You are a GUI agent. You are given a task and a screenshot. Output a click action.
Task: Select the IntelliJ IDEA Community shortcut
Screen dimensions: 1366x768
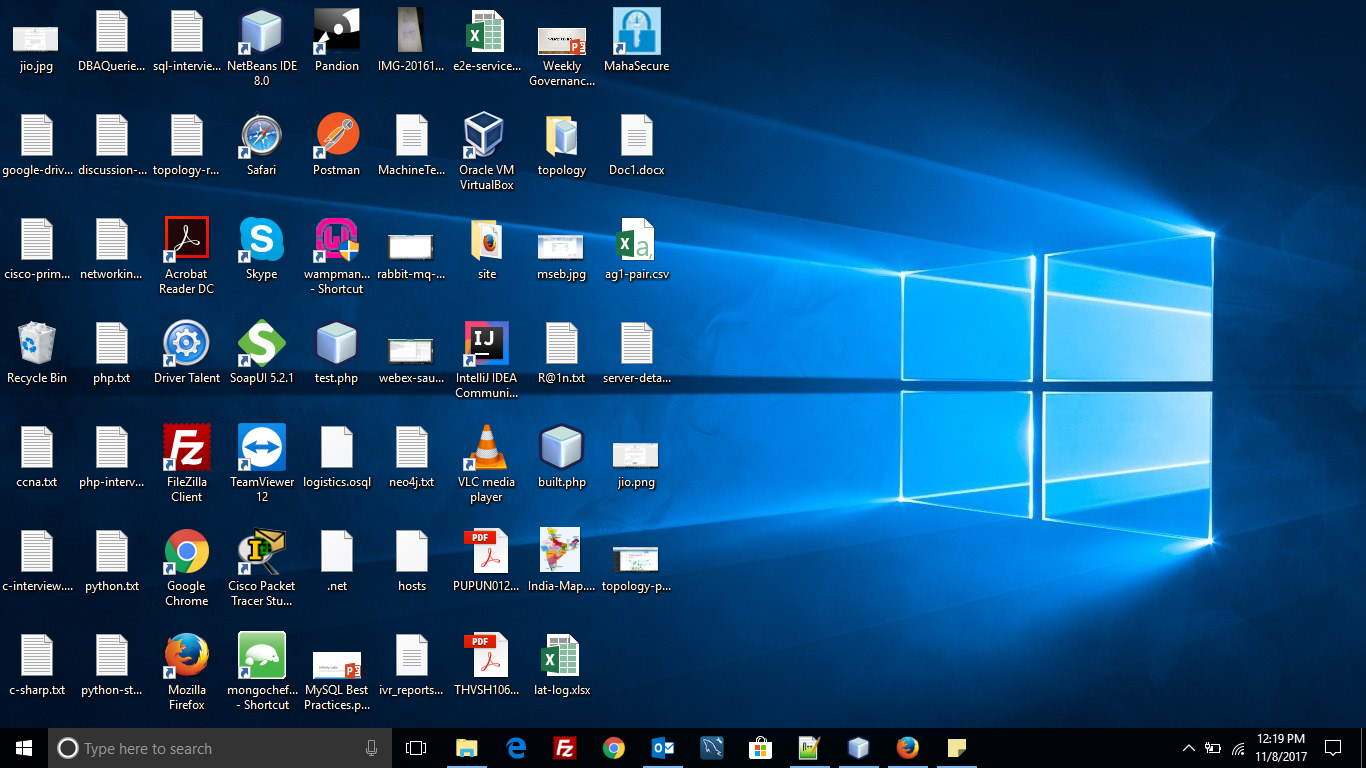tap(486, 345)
